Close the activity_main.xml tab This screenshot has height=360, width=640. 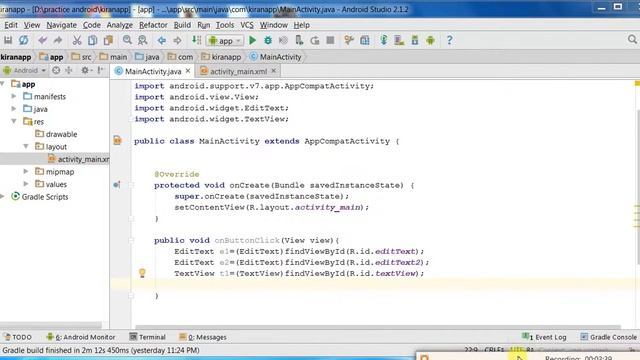pyautogui.click(x=273, y=71)
